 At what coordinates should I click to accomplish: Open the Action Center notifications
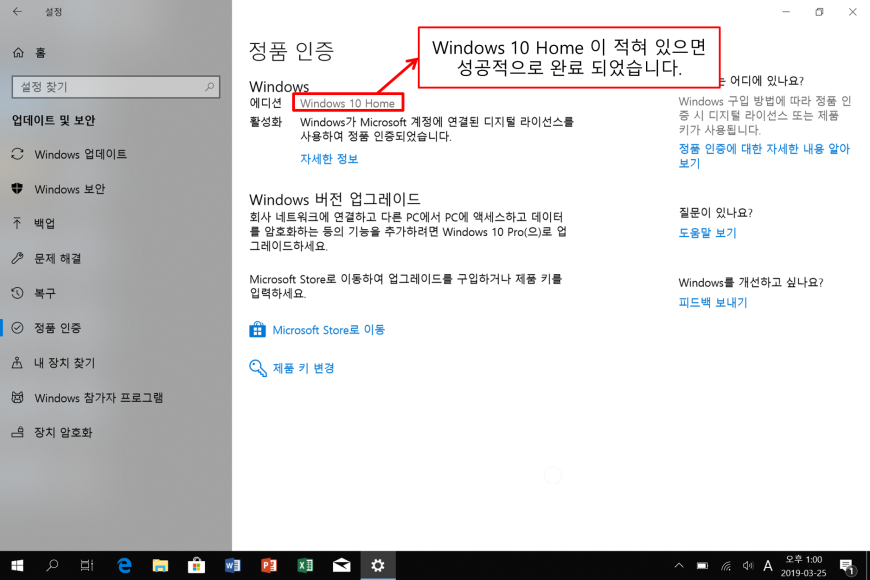(847, 566)
